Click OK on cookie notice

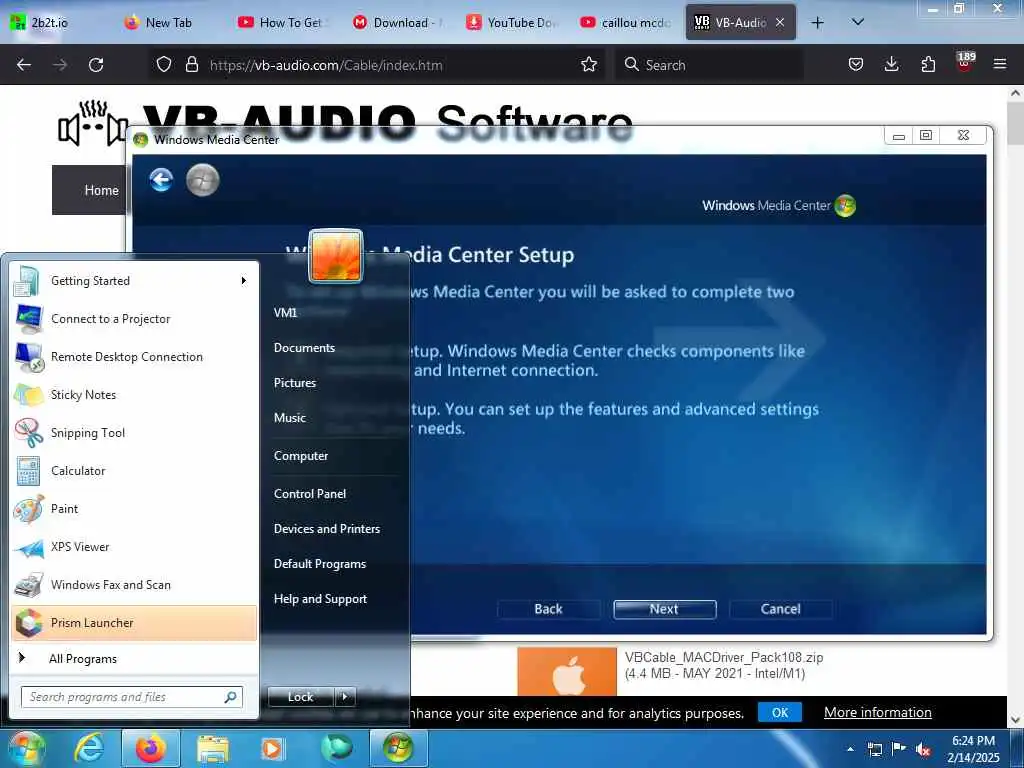[780, 712]
